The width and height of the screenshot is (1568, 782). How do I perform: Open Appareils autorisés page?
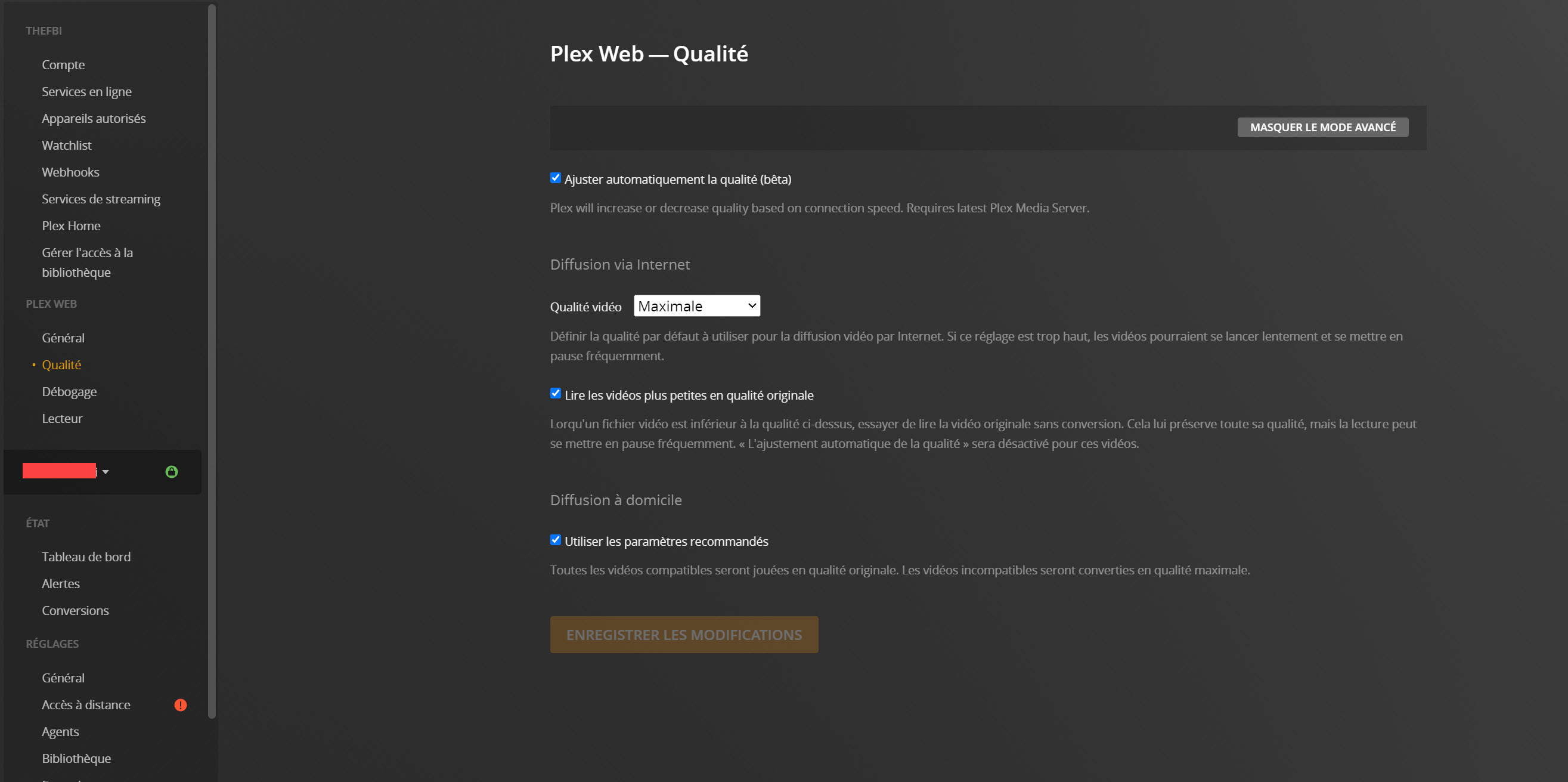point(94,118)
